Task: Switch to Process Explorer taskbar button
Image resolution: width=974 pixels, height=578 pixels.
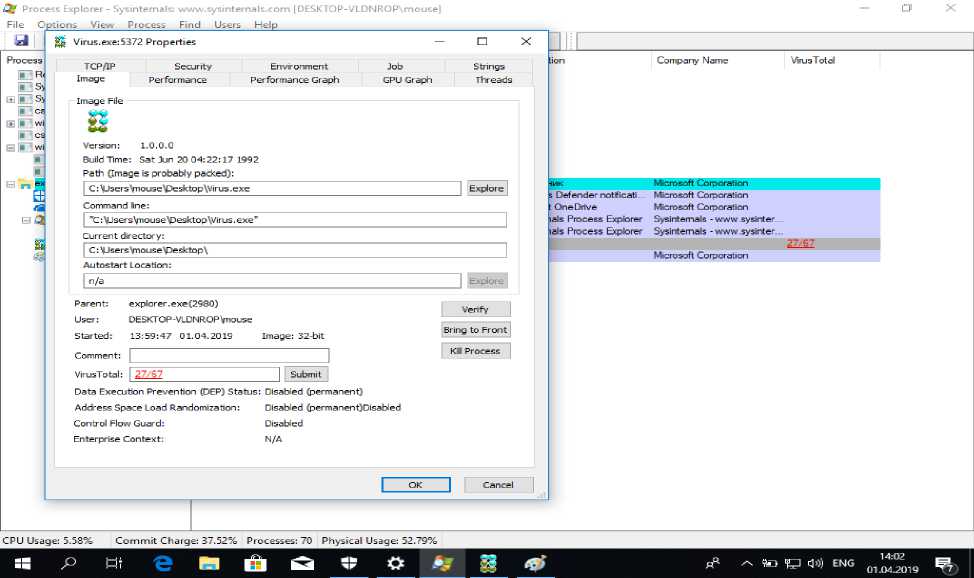Action: 442,564
